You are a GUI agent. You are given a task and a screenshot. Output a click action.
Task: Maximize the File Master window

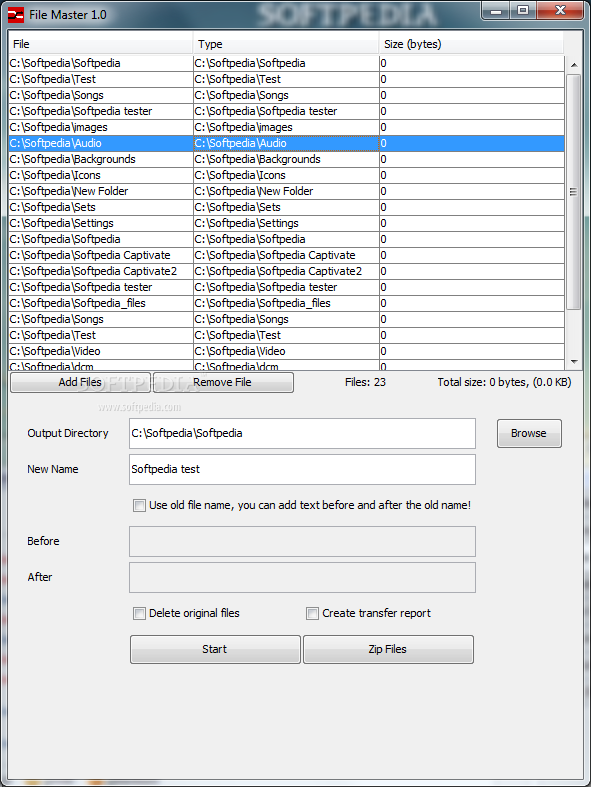[523, 11]
